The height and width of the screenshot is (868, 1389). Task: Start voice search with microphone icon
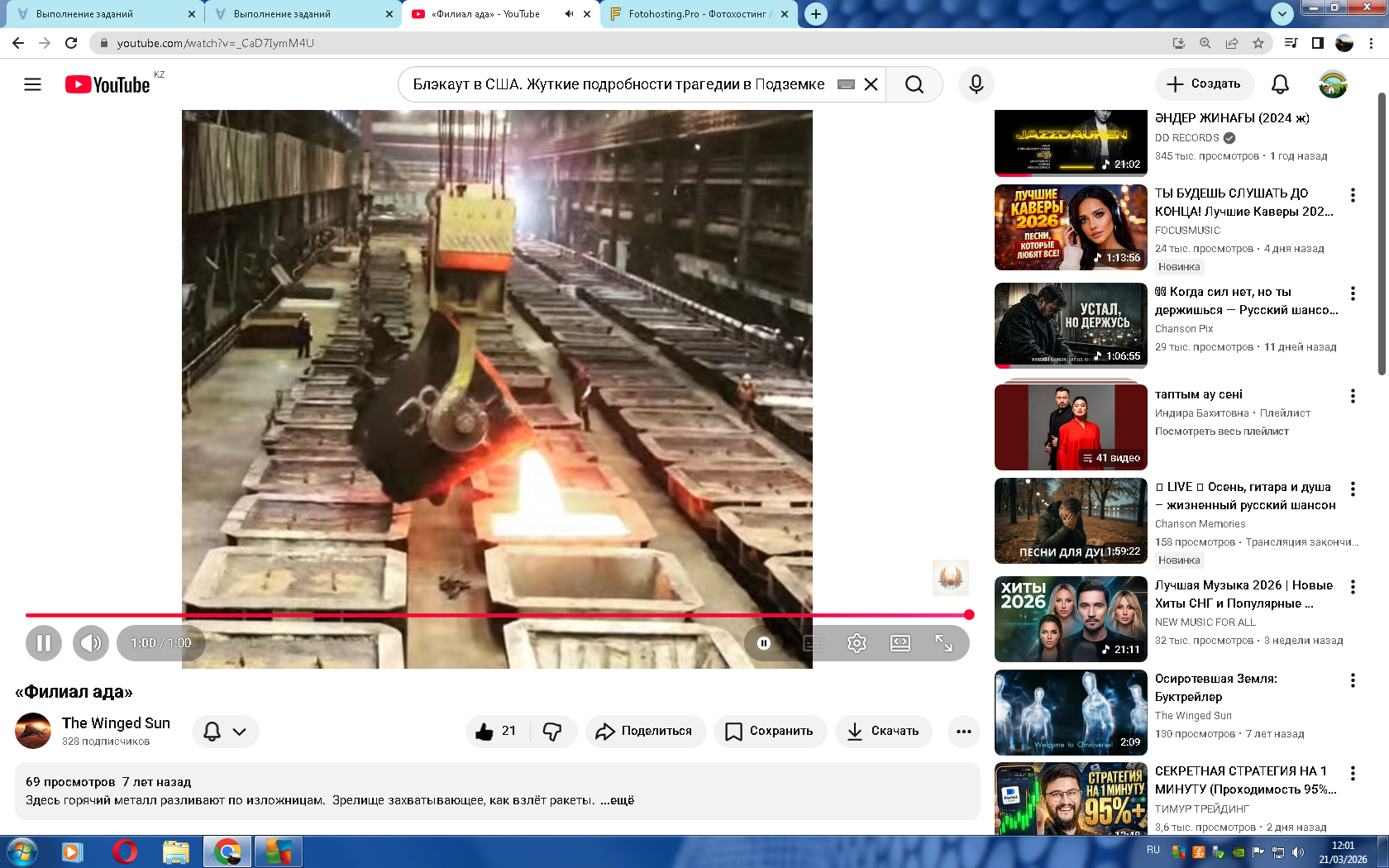pos(976,84)
